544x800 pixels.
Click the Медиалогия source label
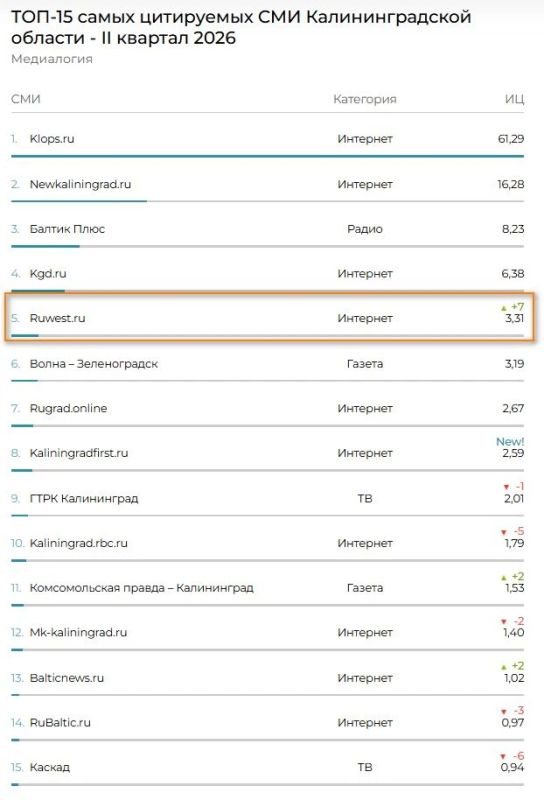click(52, 59)
